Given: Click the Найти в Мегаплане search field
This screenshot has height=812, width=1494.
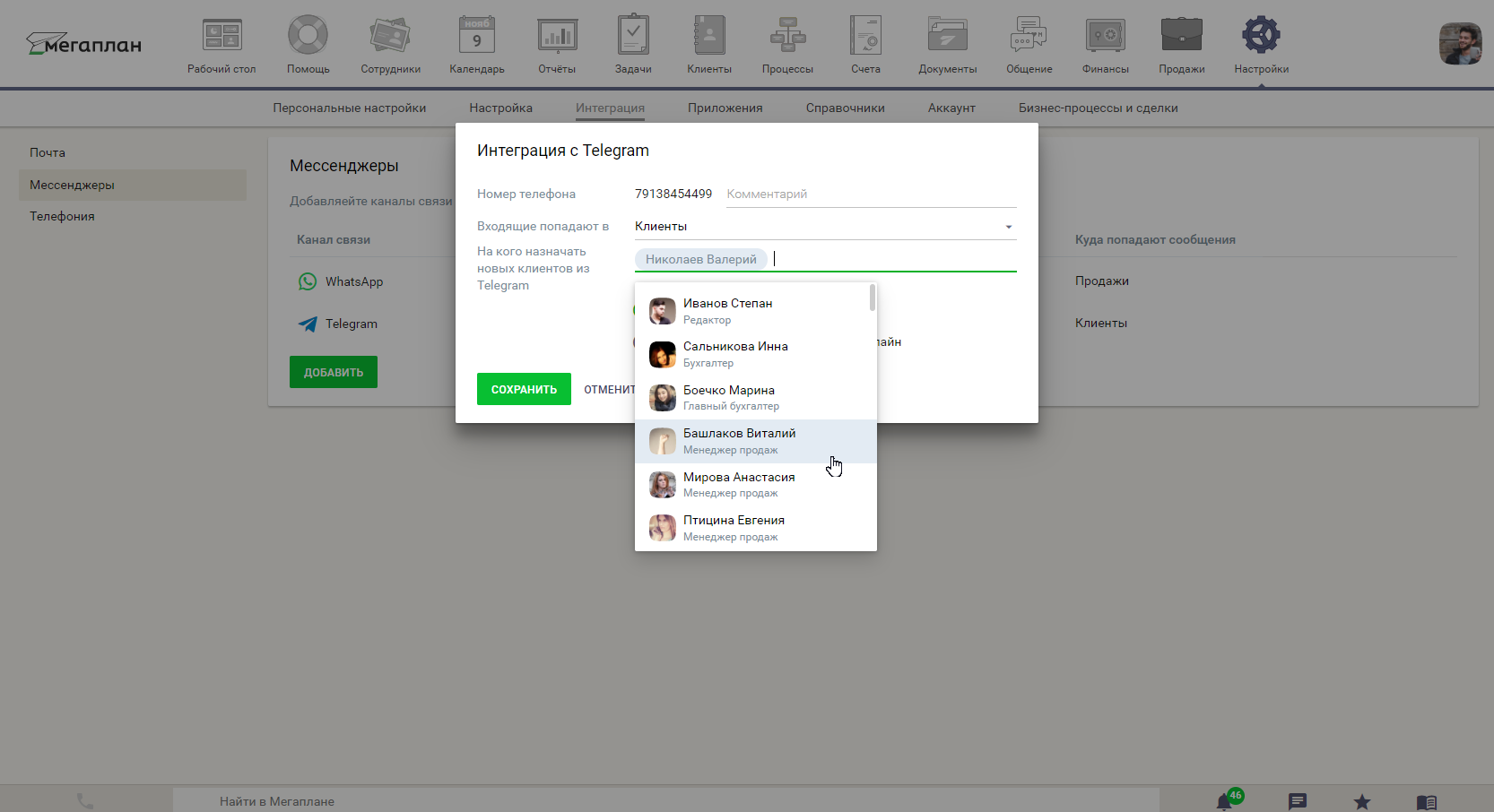Looking at the screenshot, I should pyautogui.click(x=665, y=800).
